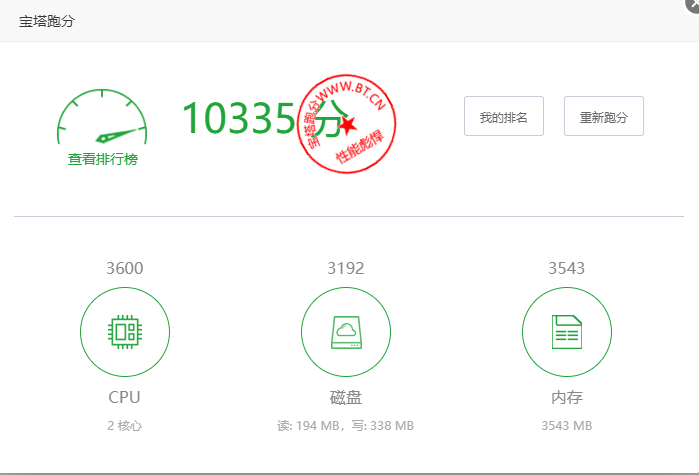Click the 2 核心 core count text
The height and width of the screenshot is (475, 699).
(124, 426)
